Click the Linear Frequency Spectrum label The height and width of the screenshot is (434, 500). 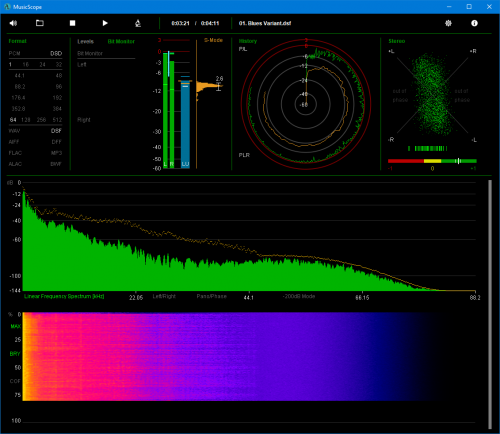coord(64,296)
